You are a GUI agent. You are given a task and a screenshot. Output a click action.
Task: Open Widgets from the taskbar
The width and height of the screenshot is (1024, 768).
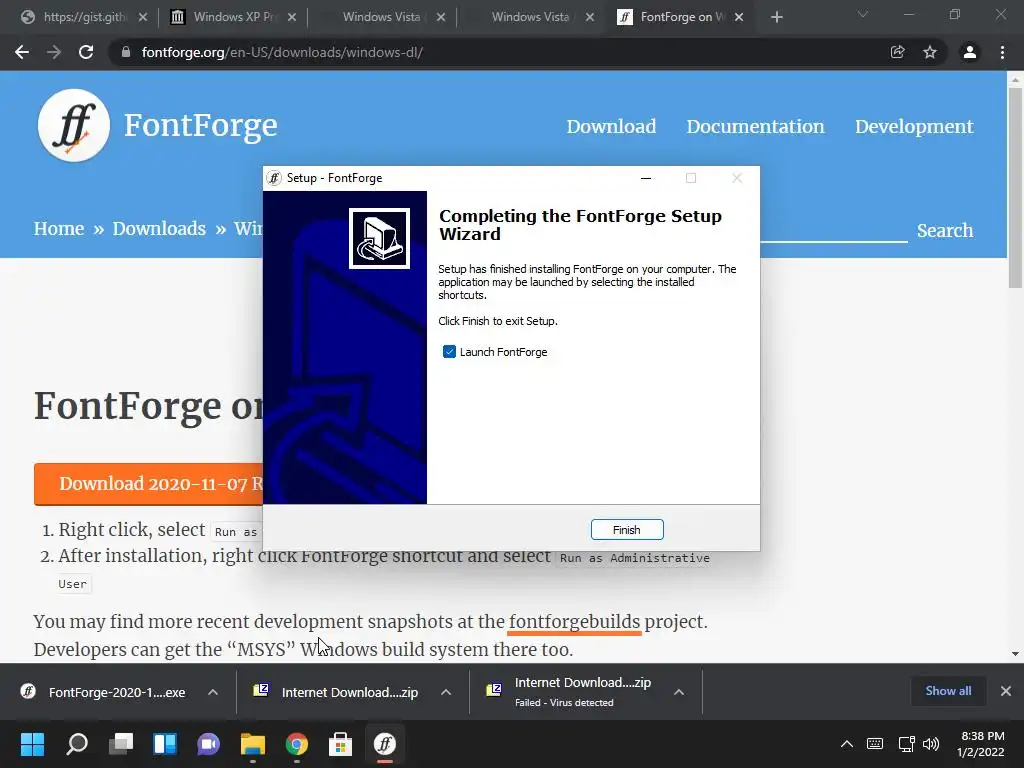(x=165, y=744)
